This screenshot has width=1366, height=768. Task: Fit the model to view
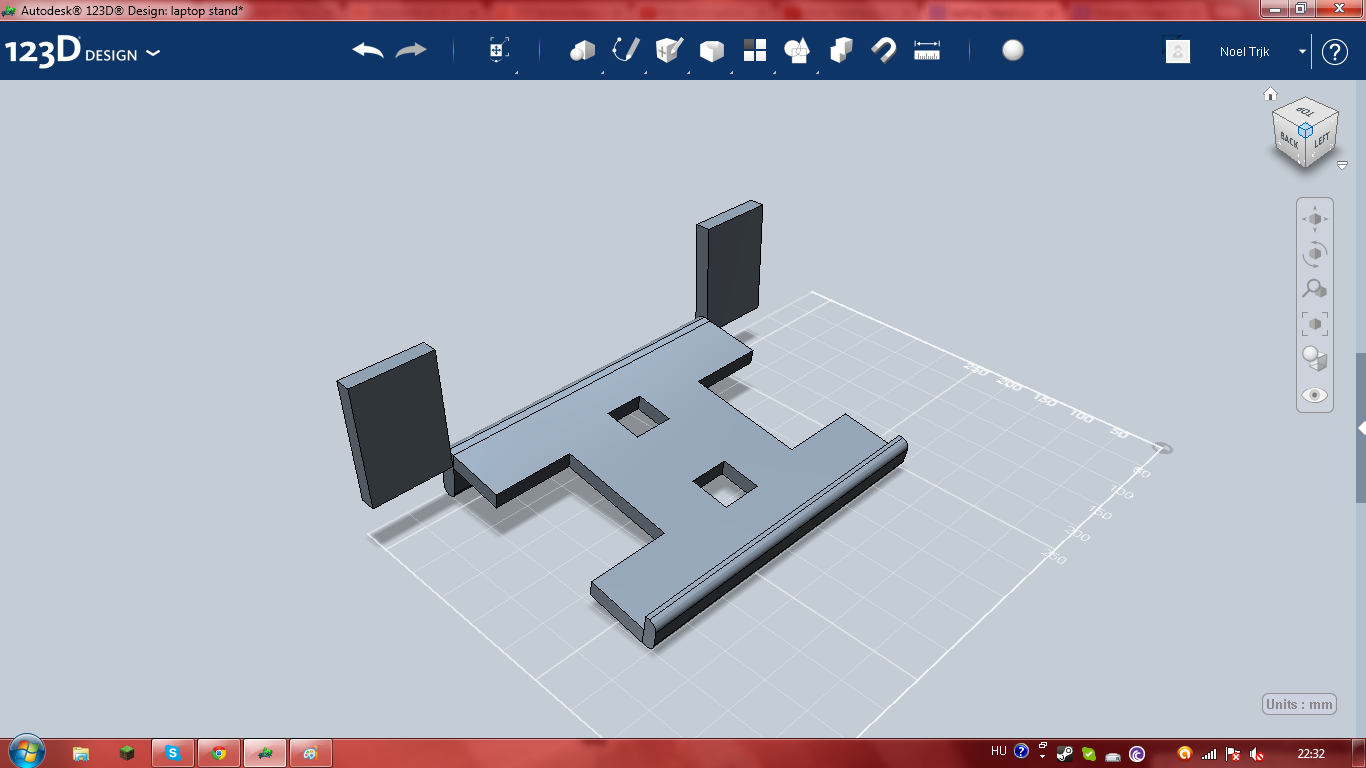[x=1315, y=324]
